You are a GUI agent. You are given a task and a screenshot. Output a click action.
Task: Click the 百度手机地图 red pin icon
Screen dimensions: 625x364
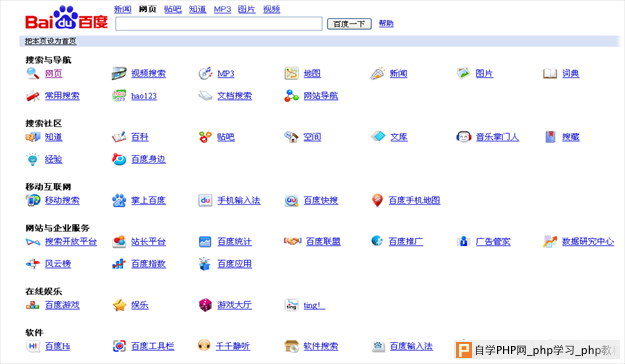coord(377,200)
